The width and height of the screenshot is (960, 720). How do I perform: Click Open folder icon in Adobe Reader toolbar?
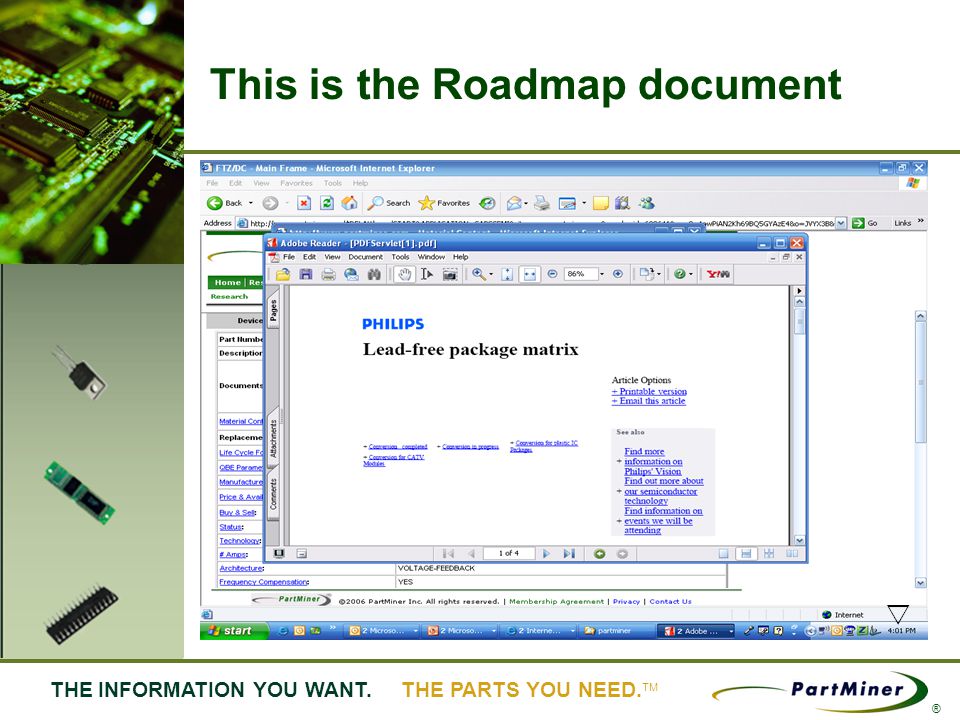pyautogui.click(x=282, y=274)
